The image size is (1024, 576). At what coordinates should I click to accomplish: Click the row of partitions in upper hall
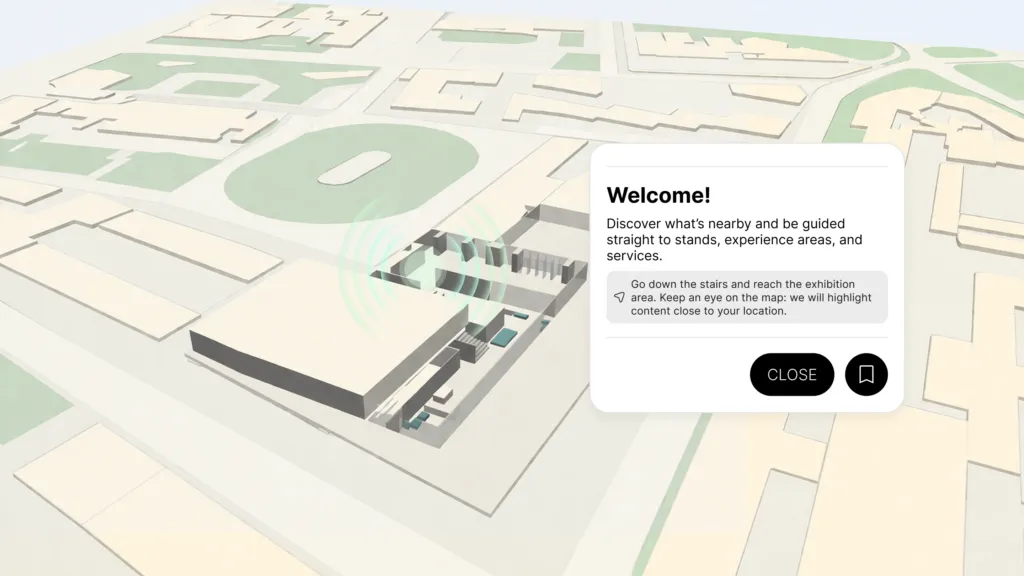540,263
